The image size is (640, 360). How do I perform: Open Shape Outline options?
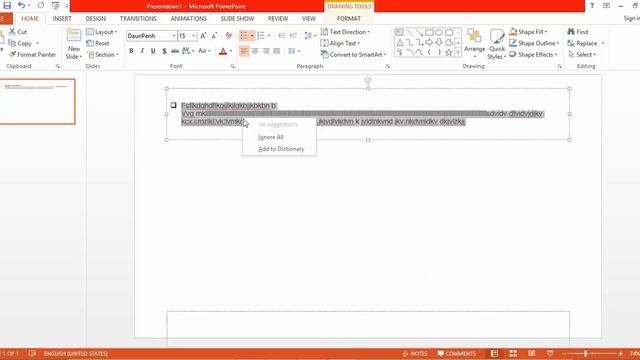[534, 43]
